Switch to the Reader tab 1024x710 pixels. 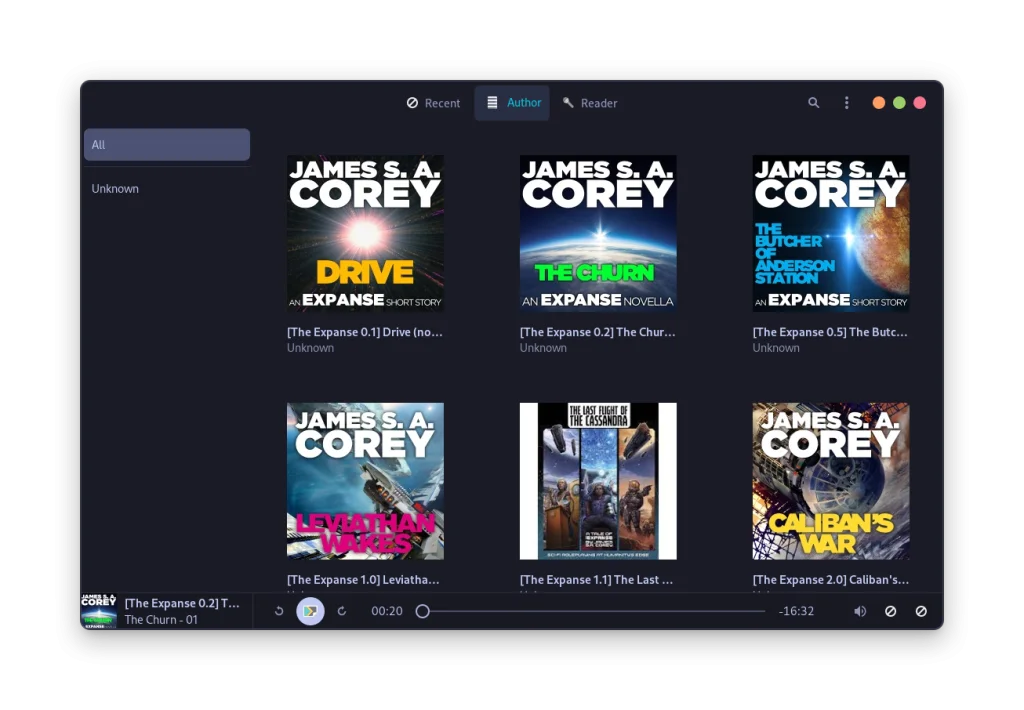[590, 103]
